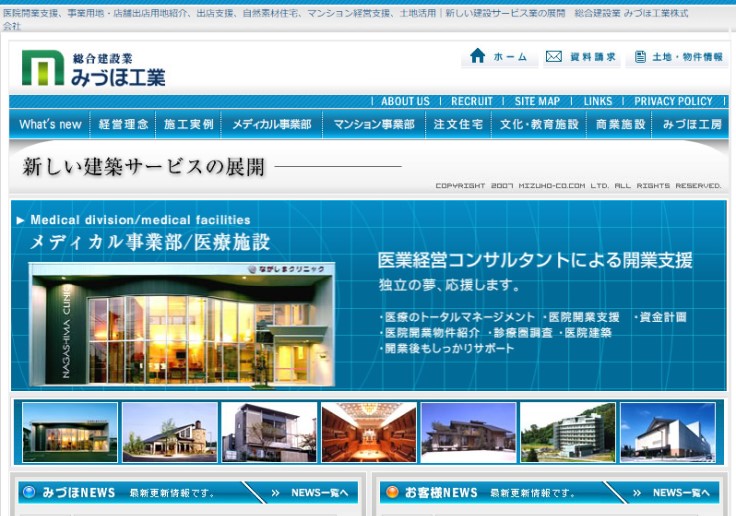Open the LINKS page
This screenshot has height=516, width=736.
[598, 101]
